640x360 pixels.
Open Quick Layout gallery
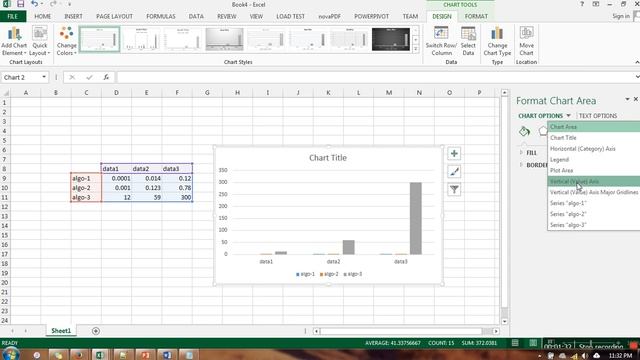(40, 41)
